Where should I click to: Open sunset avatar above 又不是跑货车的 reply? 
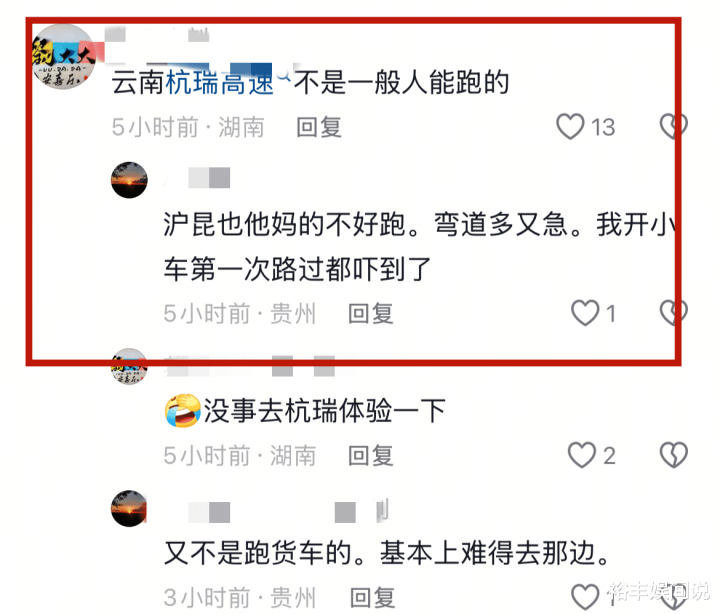coord(129,508)
